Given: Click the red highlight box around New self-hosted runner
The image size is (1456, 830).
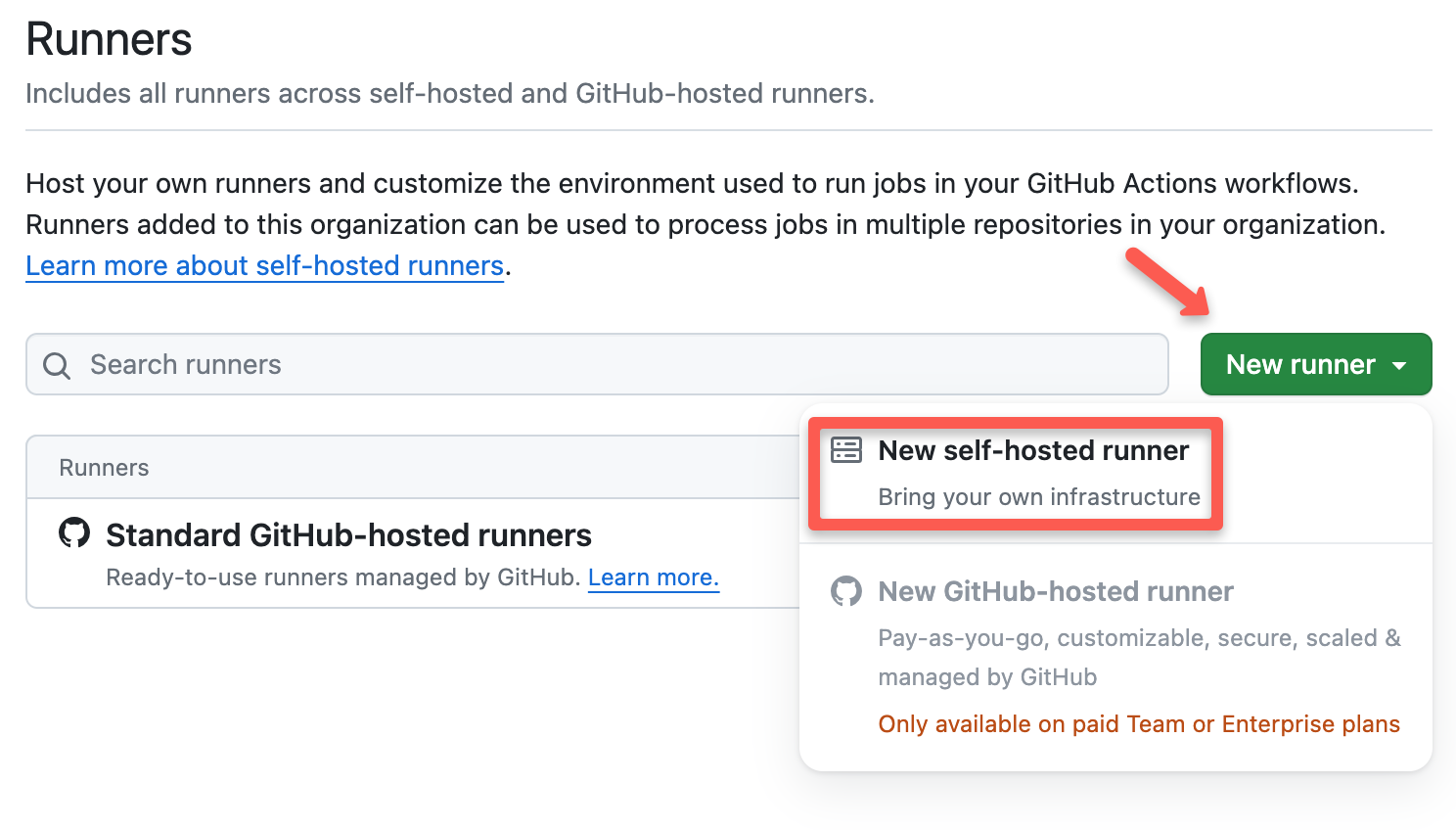Looking at the screenshot, I should (x=1015, y=474).
